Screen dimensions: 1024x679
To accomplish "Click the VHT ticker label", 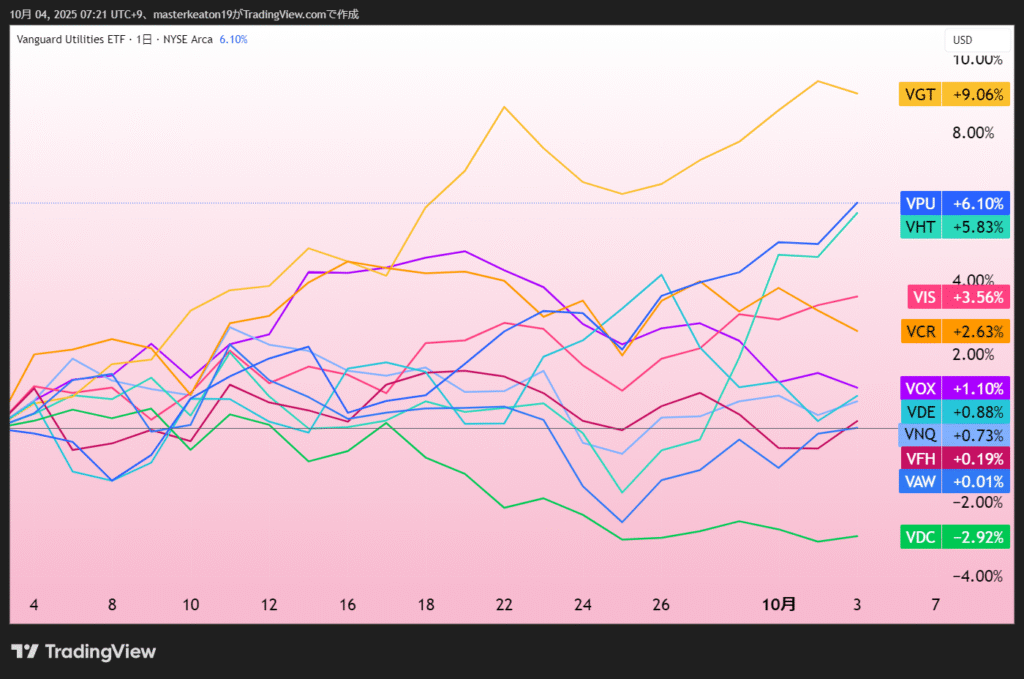I will [x=920, y=227].
